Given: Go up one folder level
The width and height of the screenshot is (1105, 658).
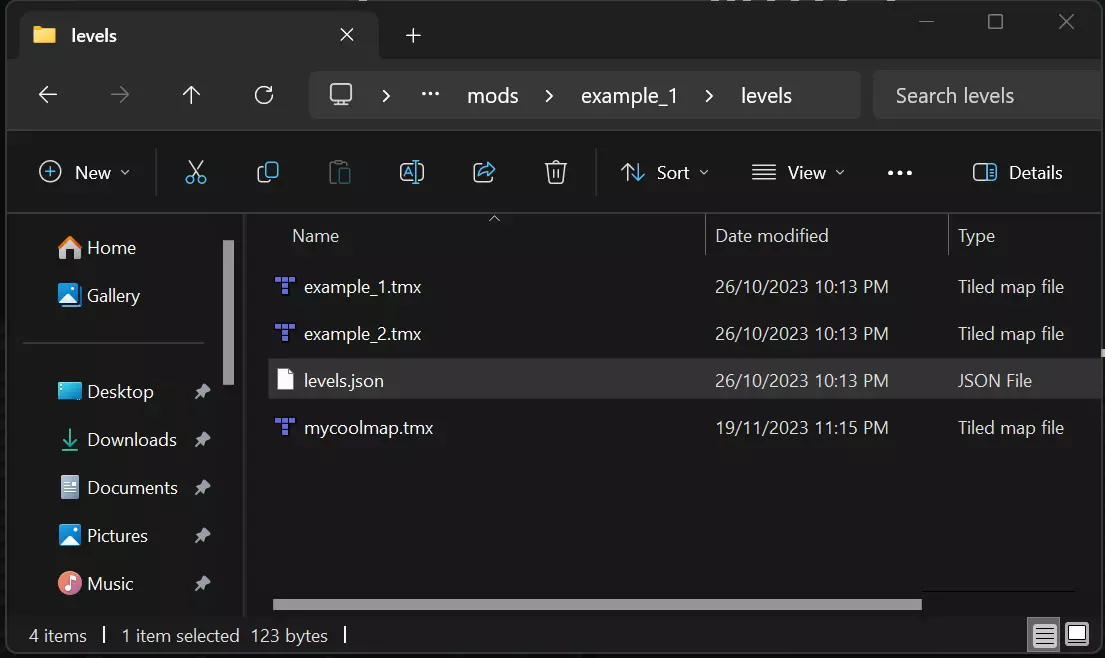Looking at the screenshot, I should tap(191, 95).
